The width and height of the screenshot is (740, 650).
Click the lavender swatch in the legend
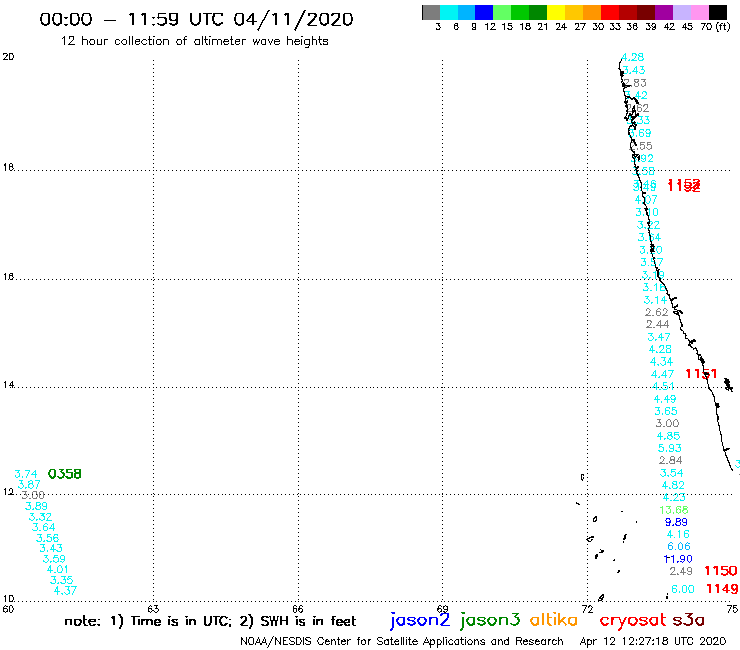tap(682, 12)
